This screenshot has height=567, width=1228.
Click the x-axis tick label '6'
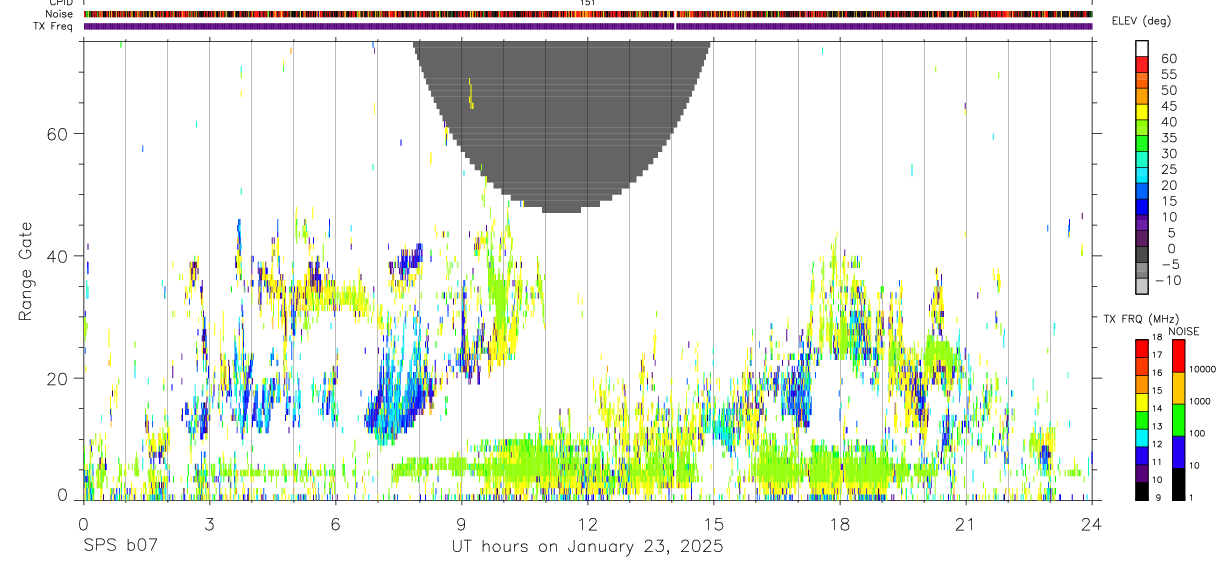[x=335, y=523]
